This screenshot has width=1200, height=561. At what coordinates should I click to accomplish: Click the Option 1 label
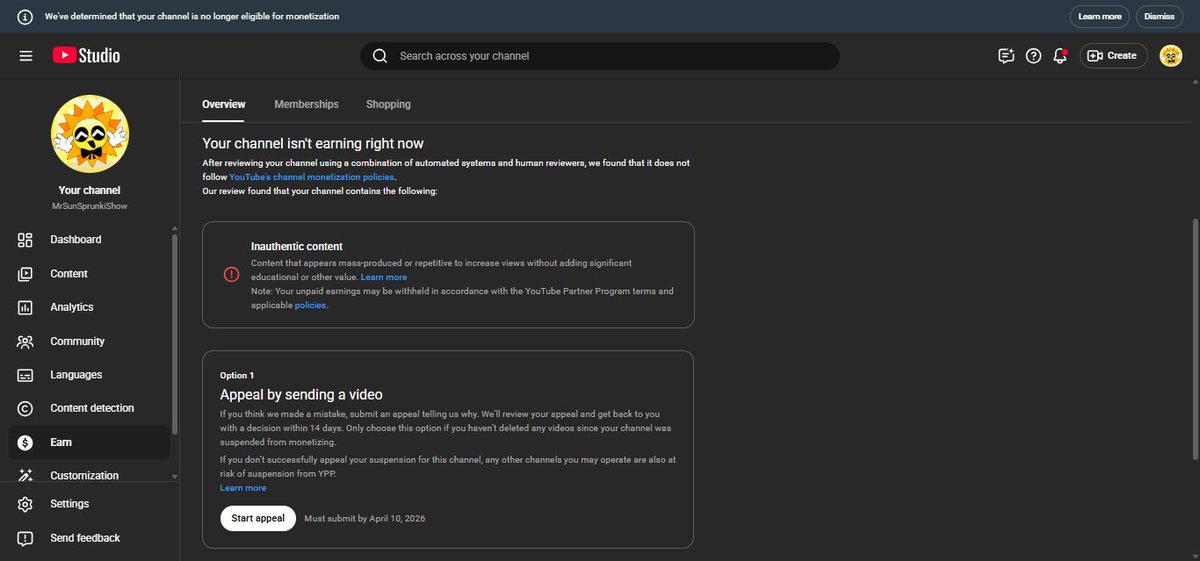pos(237,375)
